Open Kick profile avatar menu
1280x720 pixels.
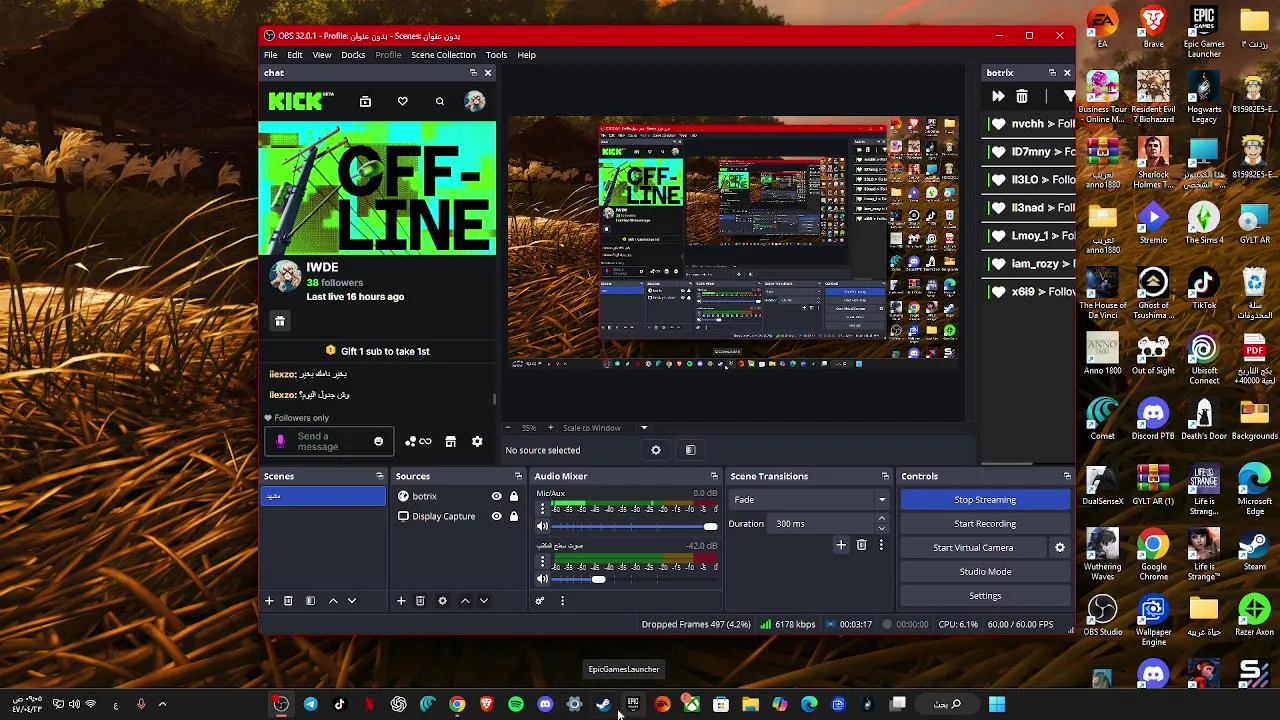475,101
